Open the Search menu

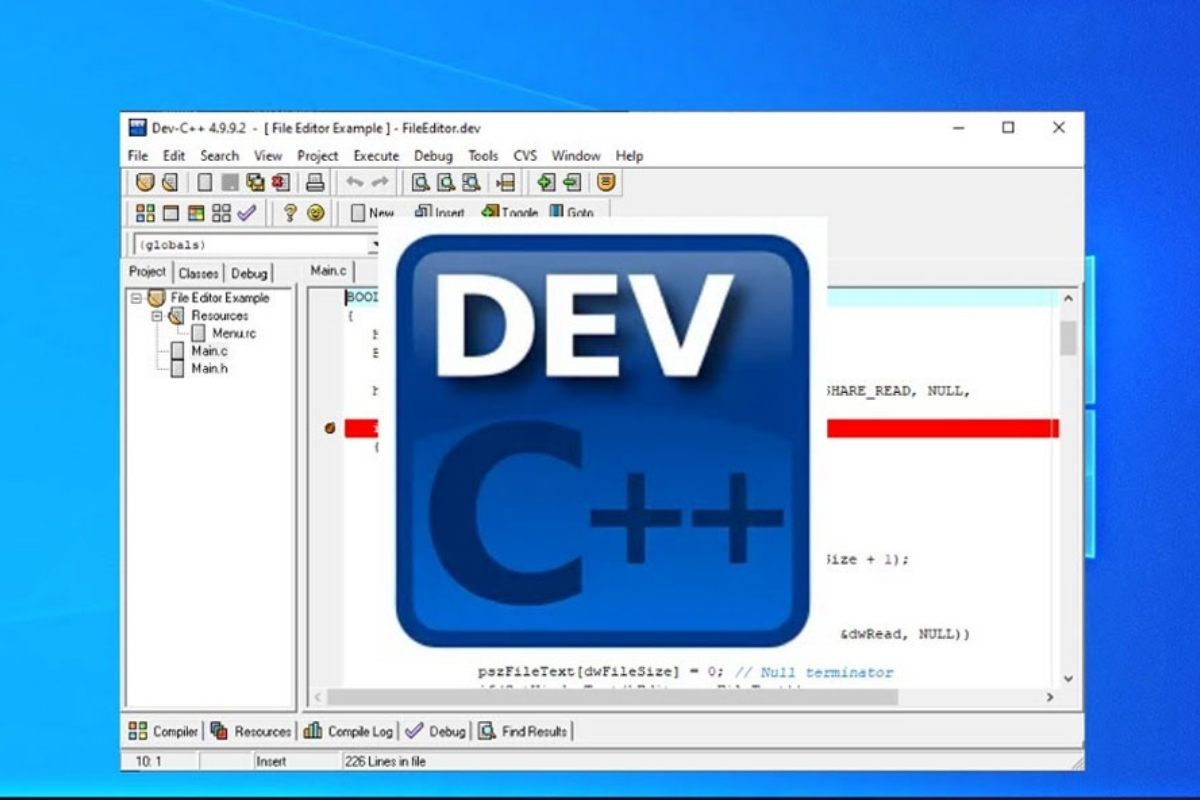click(219, 156)
